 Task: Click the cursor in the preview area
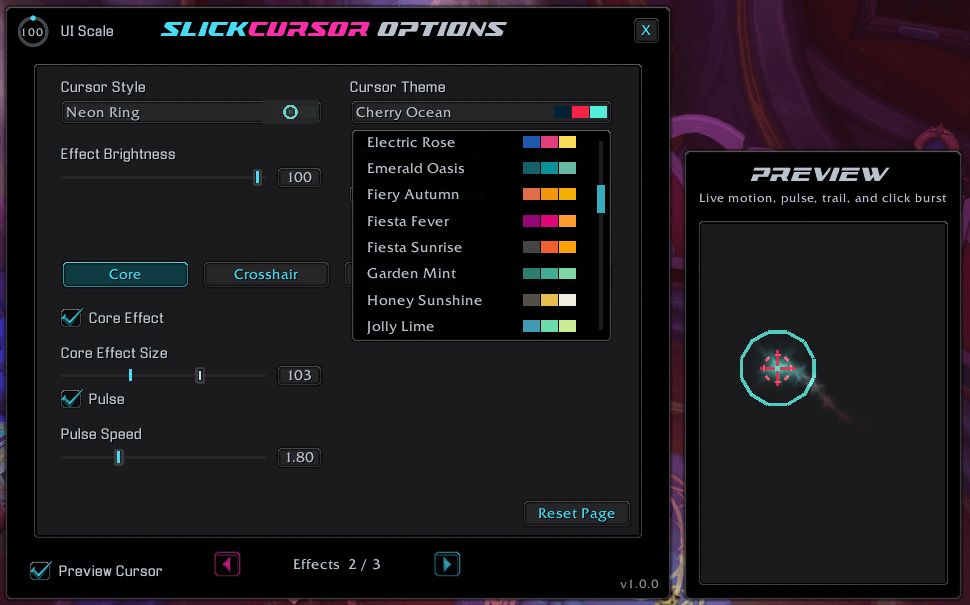pos(778,368)
